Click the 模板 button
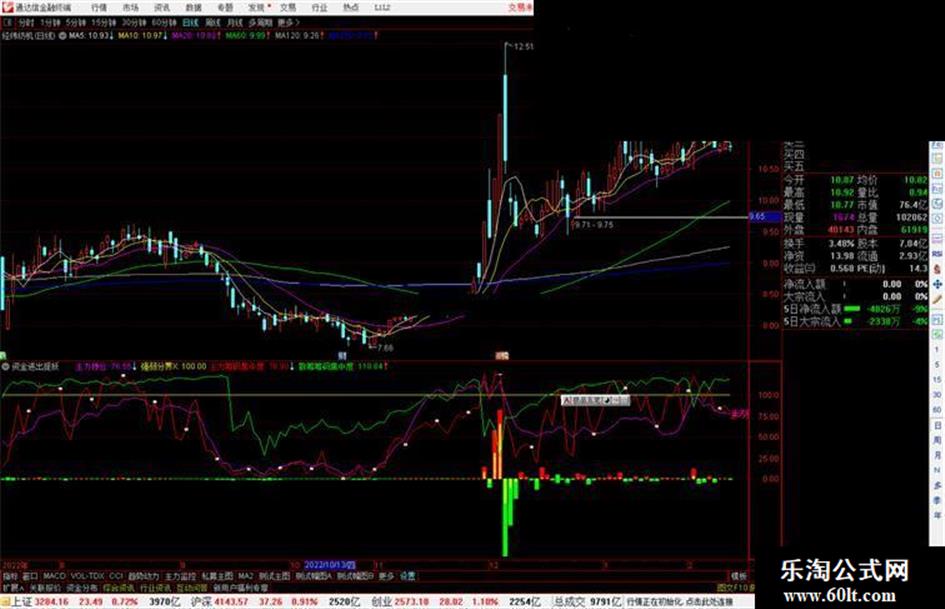The image size is (945, 609). (739, 576)
